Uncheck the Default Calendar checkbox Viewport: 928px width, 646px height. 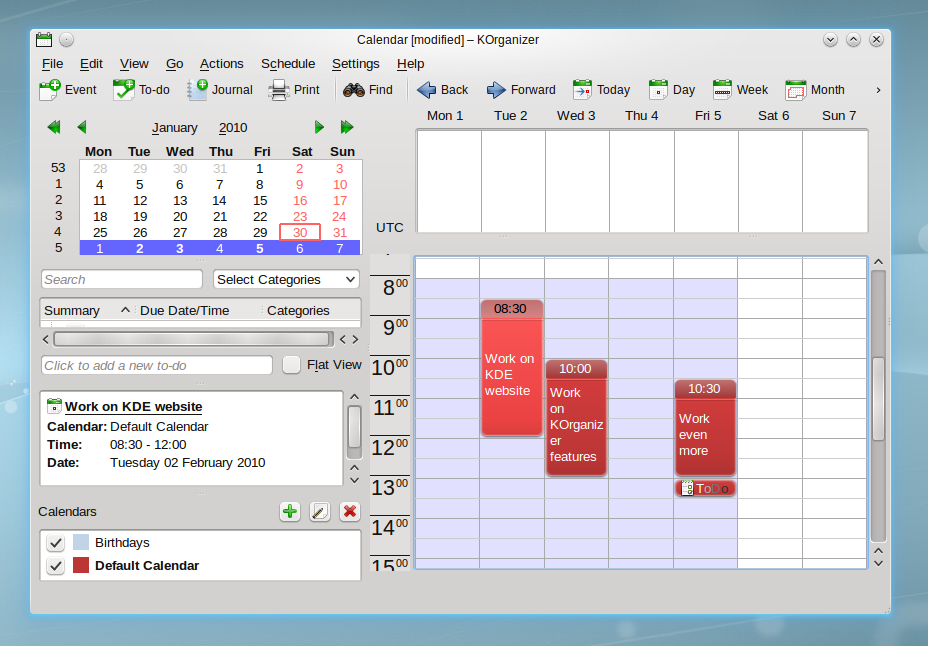click(x=56, y=566)
